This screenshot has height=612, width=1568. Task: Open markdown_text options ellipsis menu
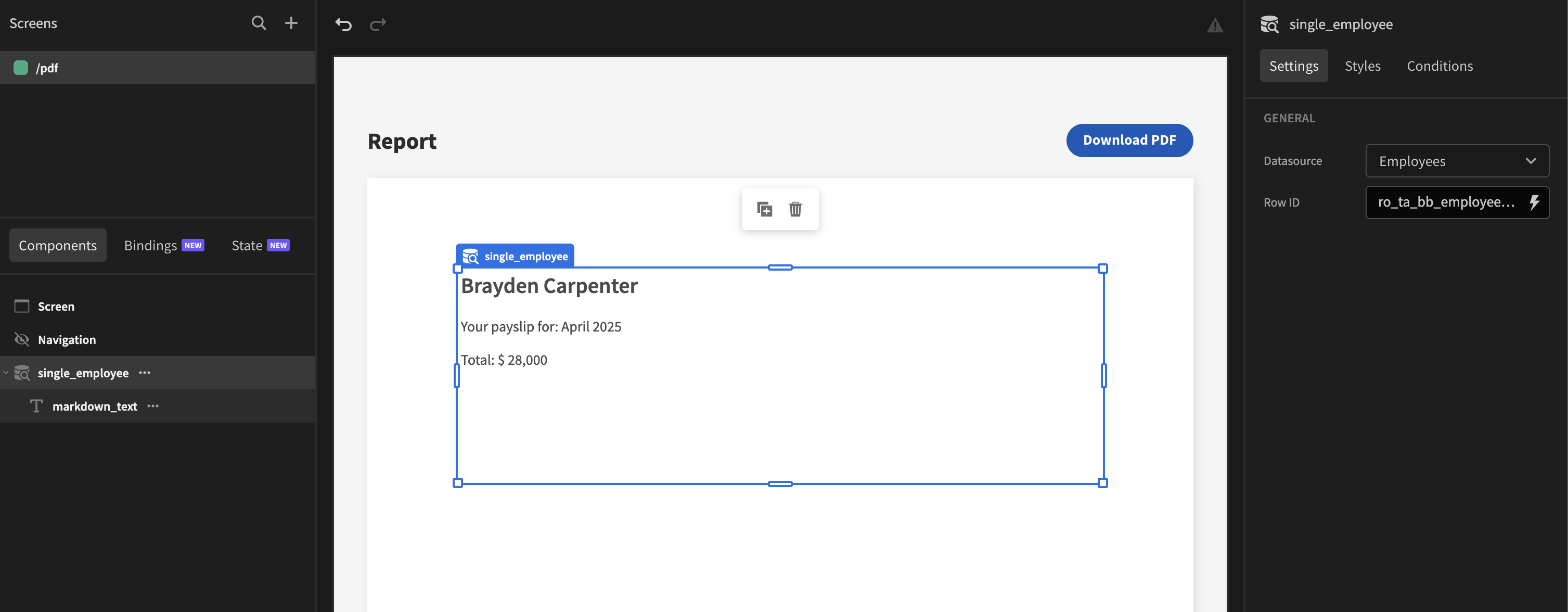(153, 406)
